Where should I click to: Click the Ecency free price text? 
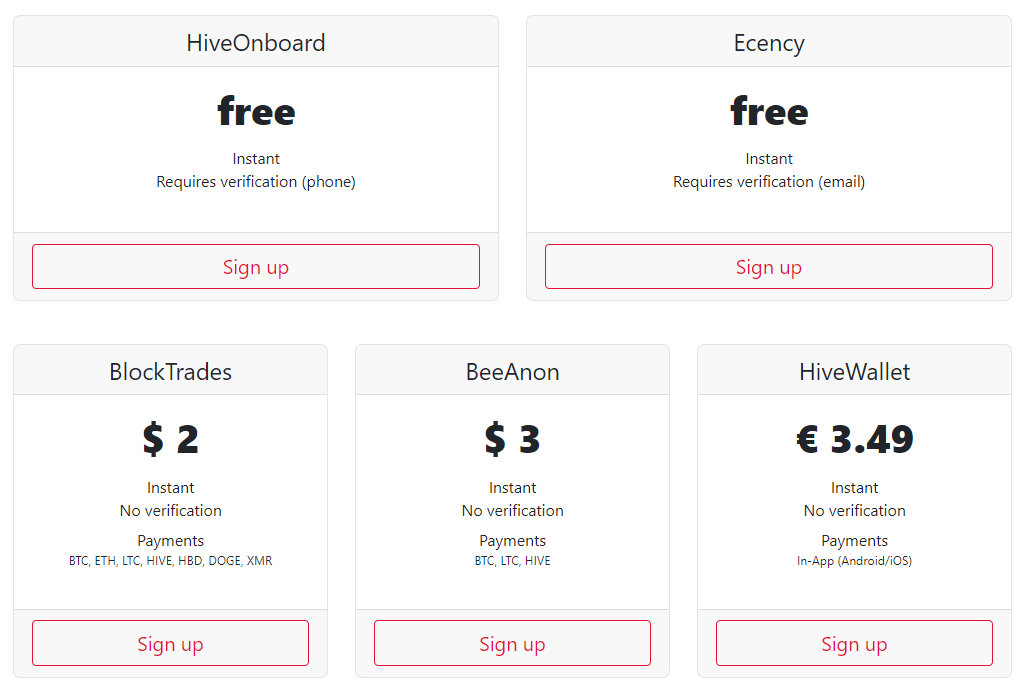click(x=769, y=111)
